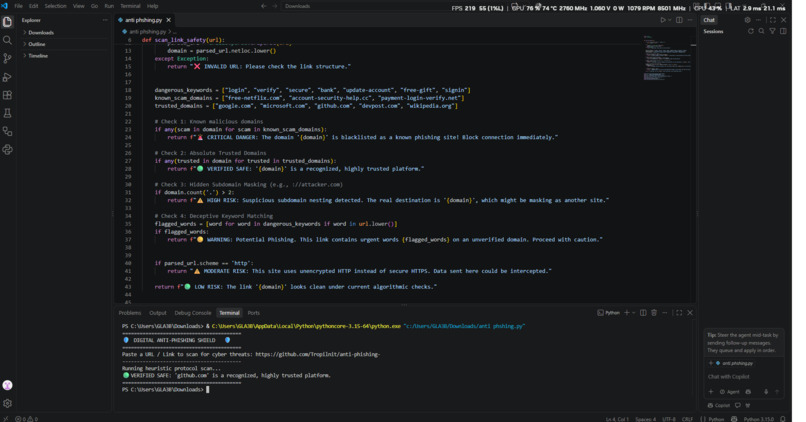Open the Go menu
806x422 pixels.
coord(95,6)
